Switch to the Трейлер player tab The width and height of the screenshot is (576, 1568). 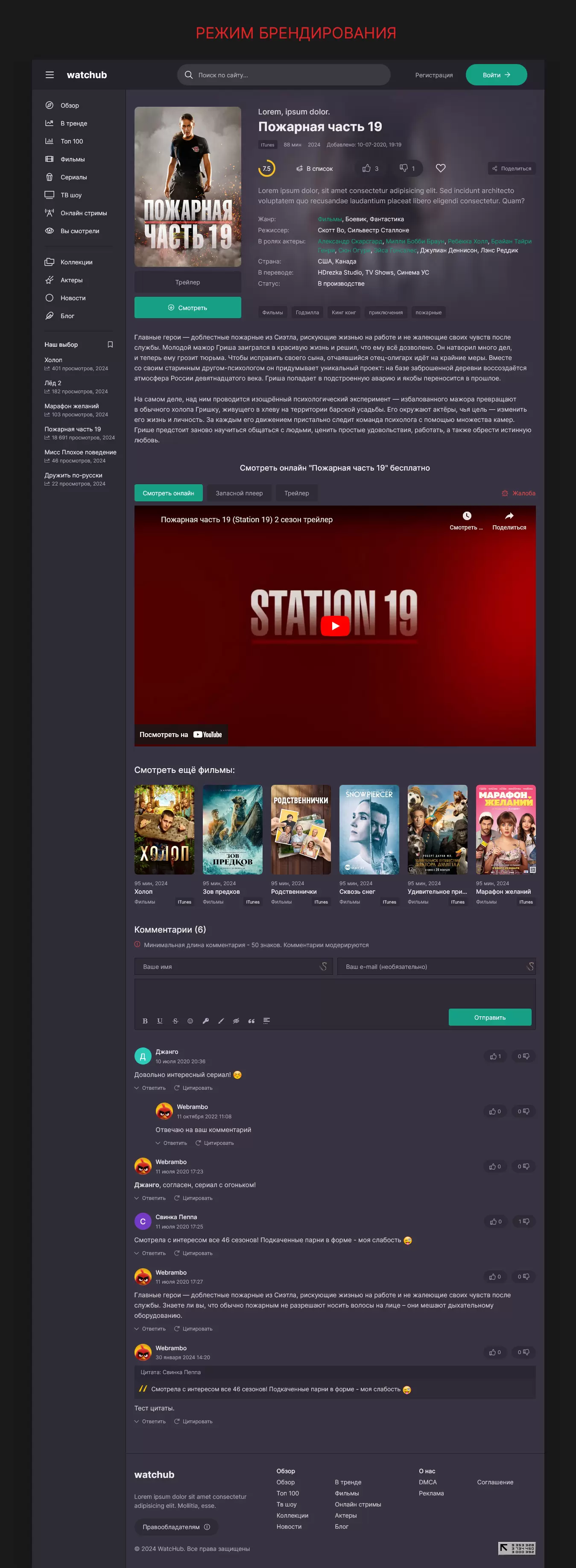(x=296, y=493)
